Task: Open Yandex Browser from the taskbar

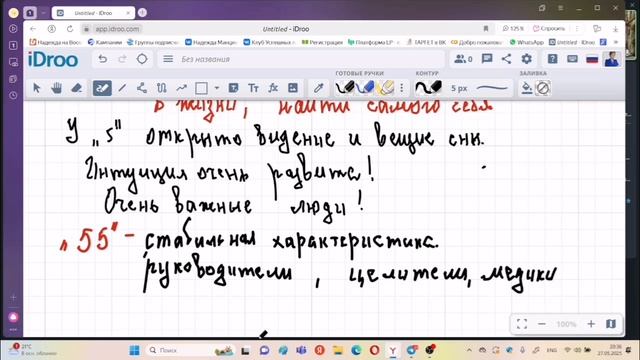Action: (x=393, y=350)
